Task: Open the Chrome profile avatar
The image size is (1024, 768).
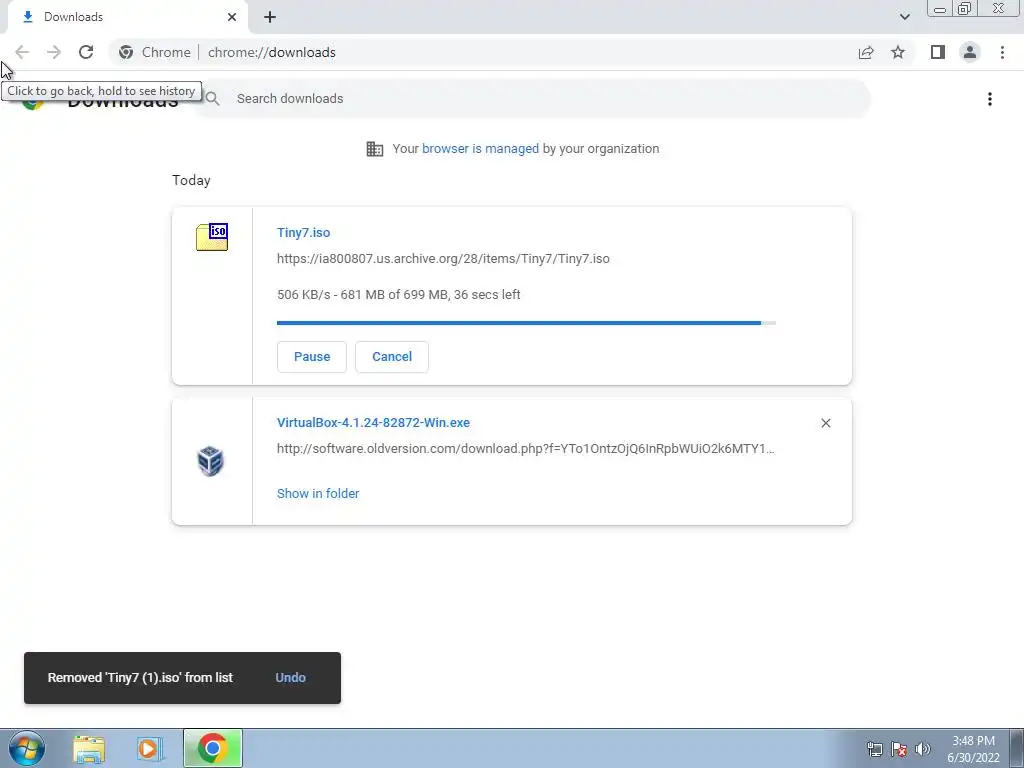Action: click(x=970, y=52)
